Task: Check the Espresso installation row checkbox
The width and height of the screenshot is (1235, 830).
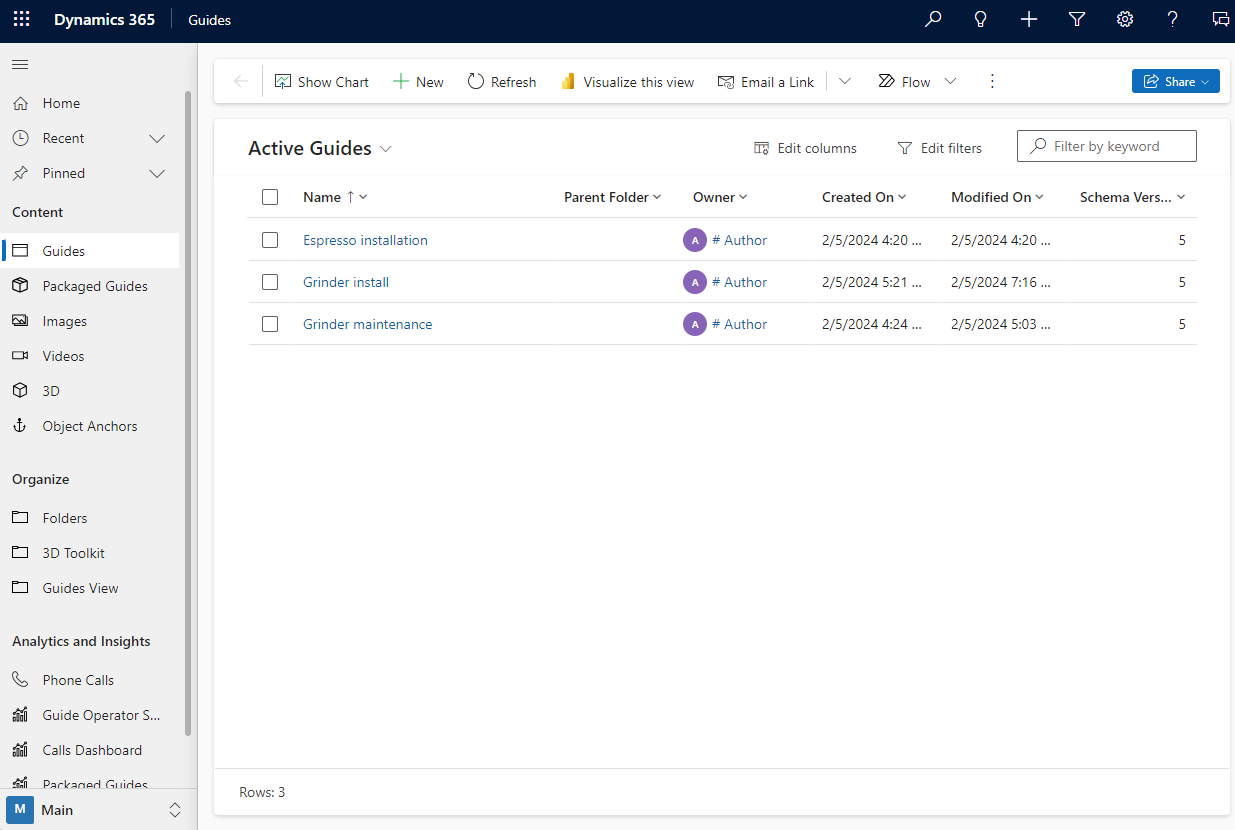Action: (x=270, y=240)
